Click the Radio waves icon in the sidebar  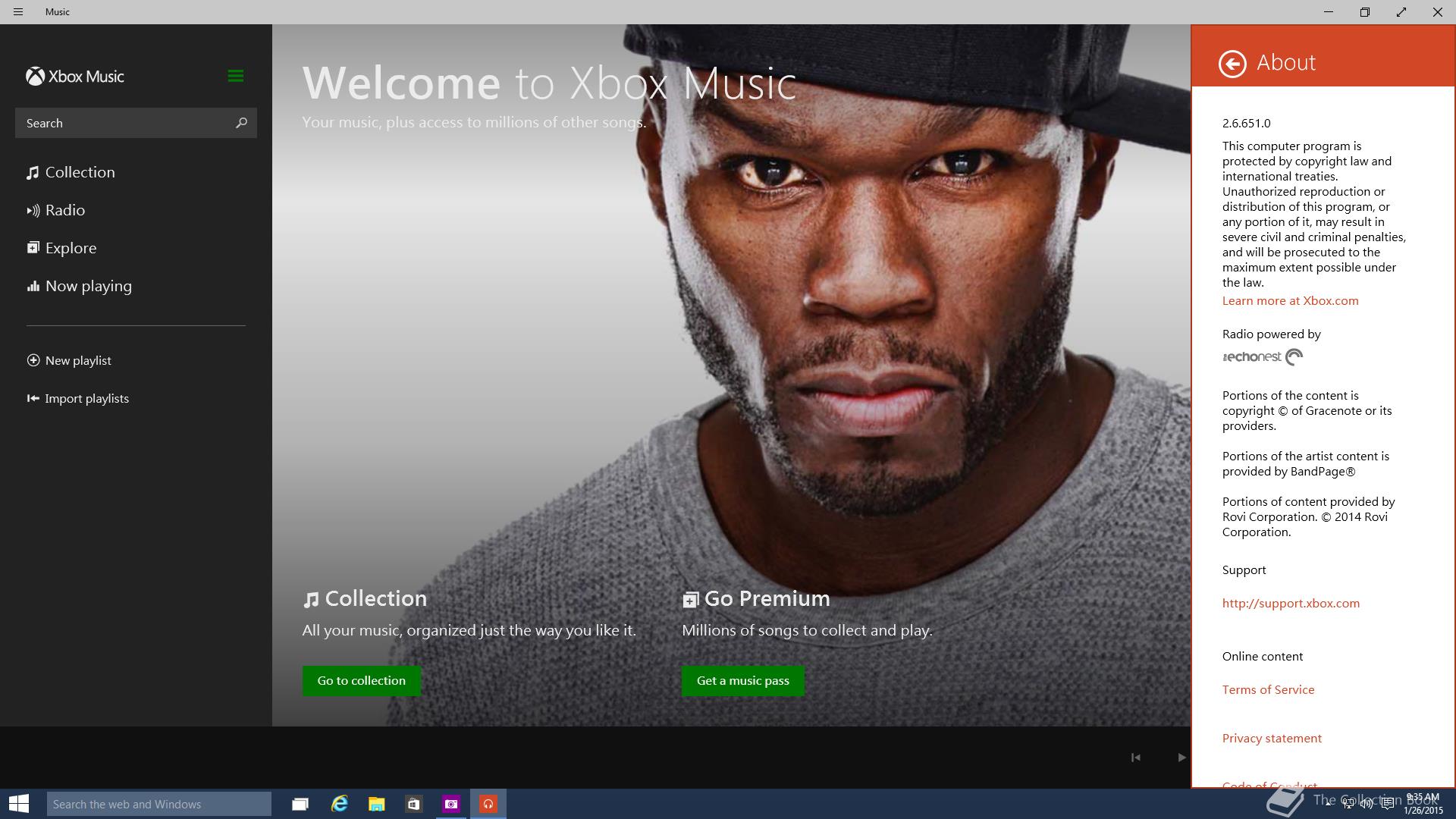coord(33,211)
